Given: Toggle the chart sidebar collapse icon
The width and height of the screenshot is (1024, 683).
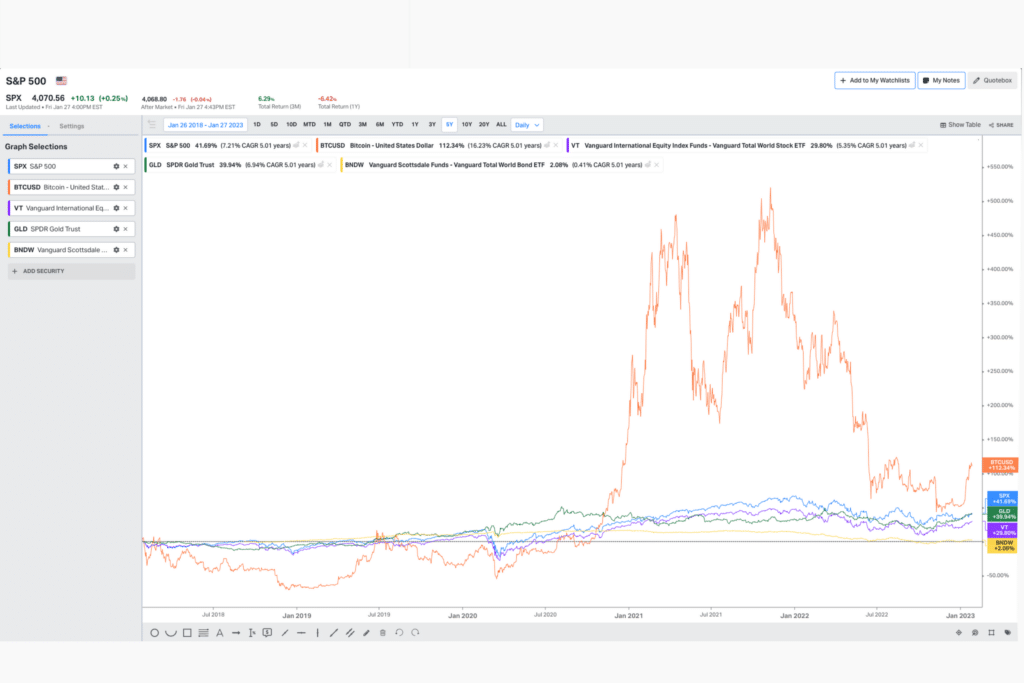Looking at the screenshot, I should [152, 125].
